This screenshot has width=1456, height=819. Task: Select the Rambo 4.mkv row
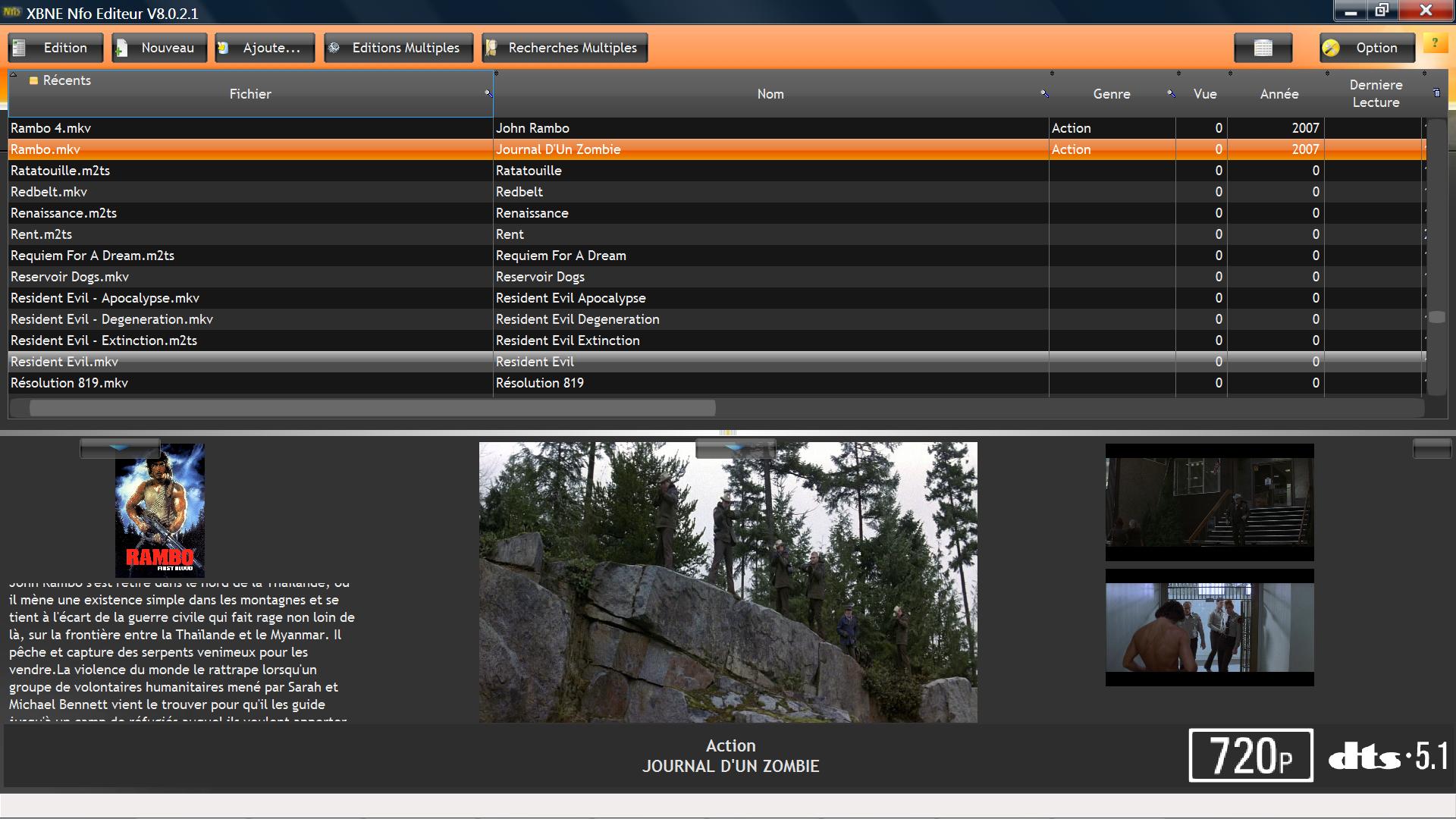[x=717, y=128]
